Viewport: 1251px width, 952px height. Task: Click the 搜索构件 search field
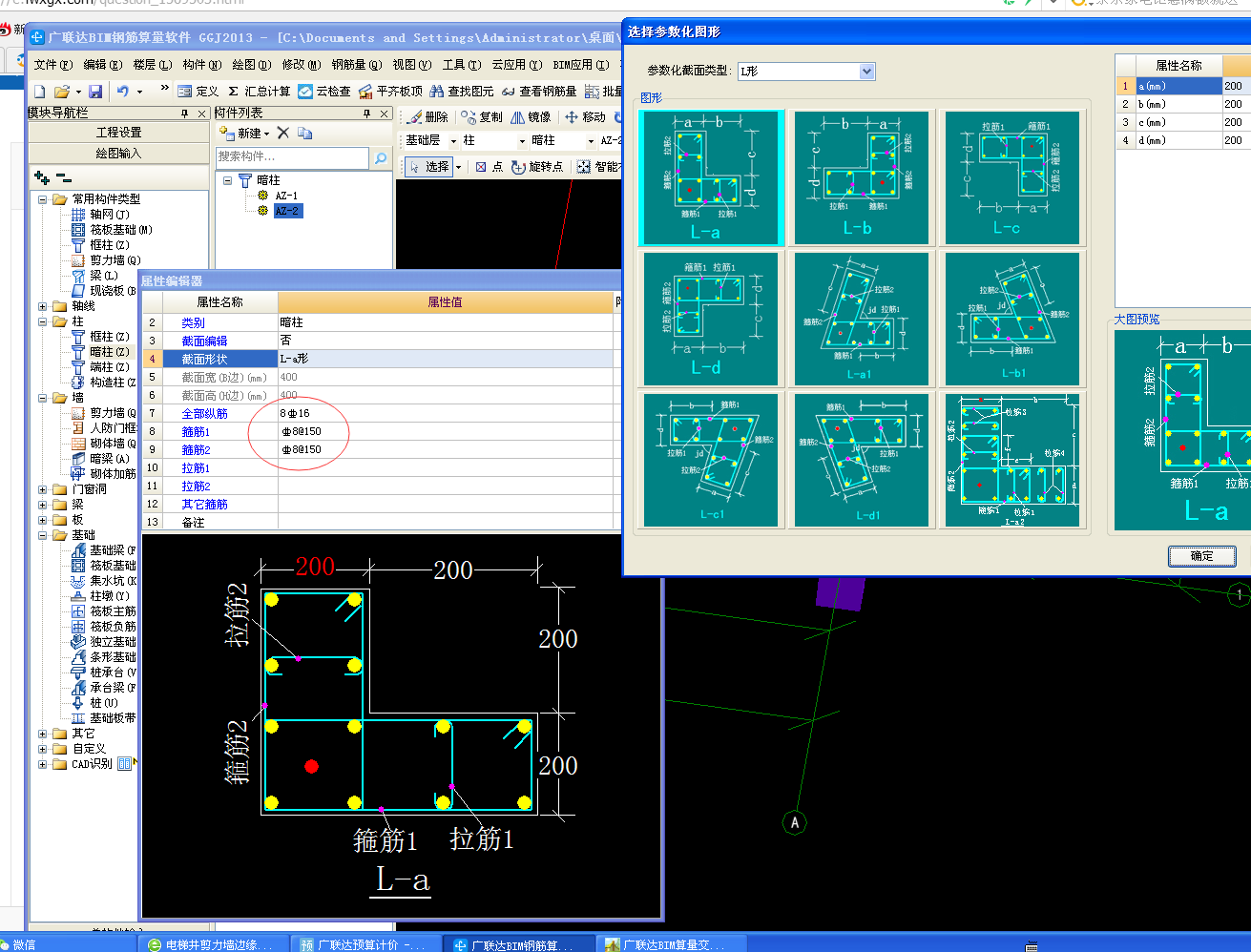coord(292,157)
